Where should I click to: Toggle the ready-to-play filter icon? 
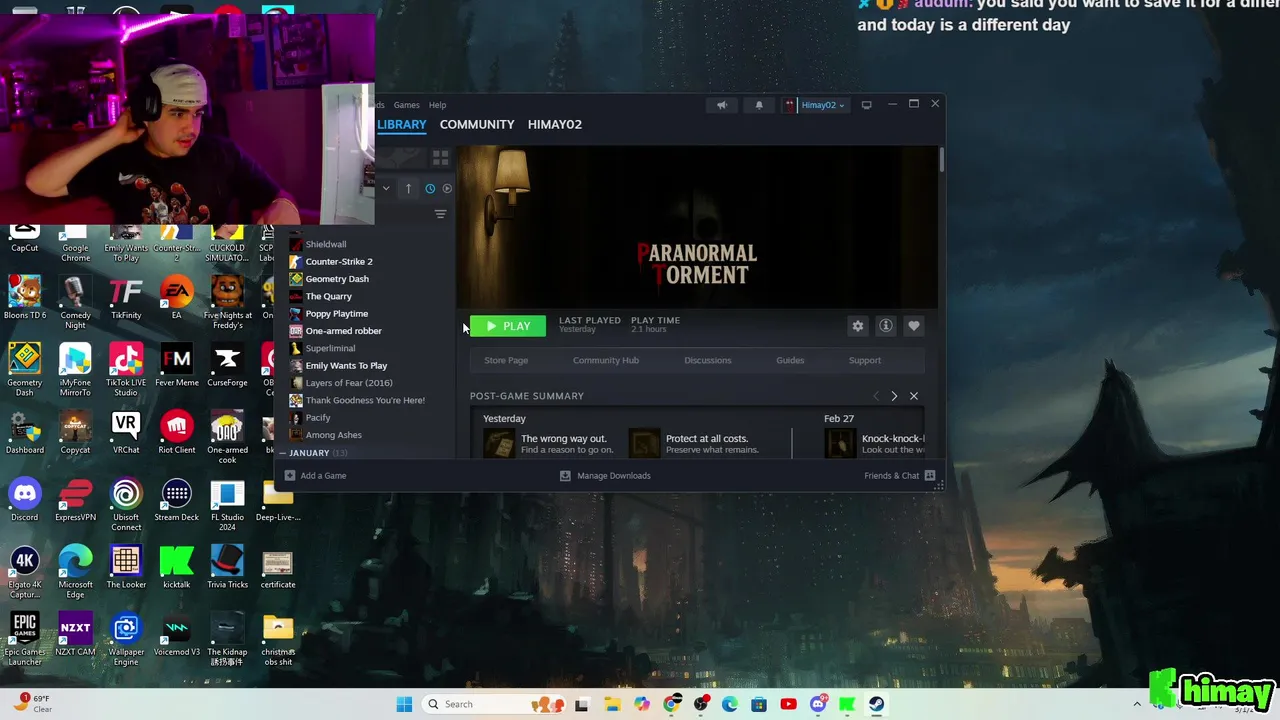(x=447, y=188)
